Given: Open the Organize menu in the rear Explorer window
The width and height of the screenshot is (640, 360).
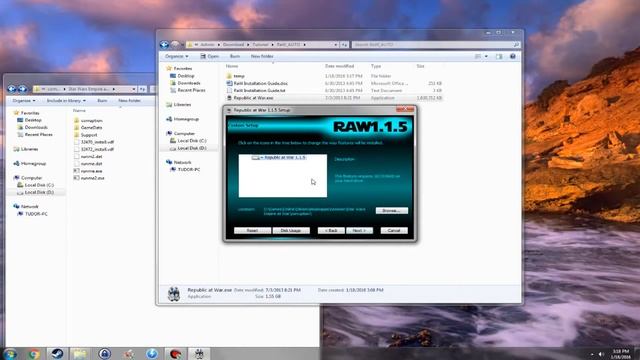Looking at the screenshot, I should coord(24,100).
